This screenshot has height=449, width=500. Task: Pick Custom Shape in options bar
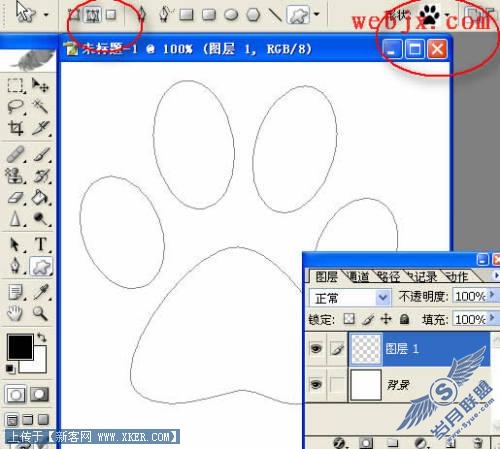(299, 15)
